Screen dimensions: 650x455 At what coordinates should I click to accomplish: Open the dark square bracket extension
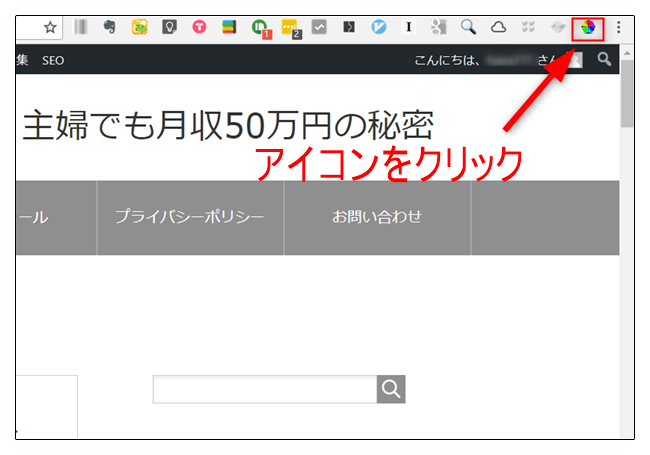click(349, 27)
